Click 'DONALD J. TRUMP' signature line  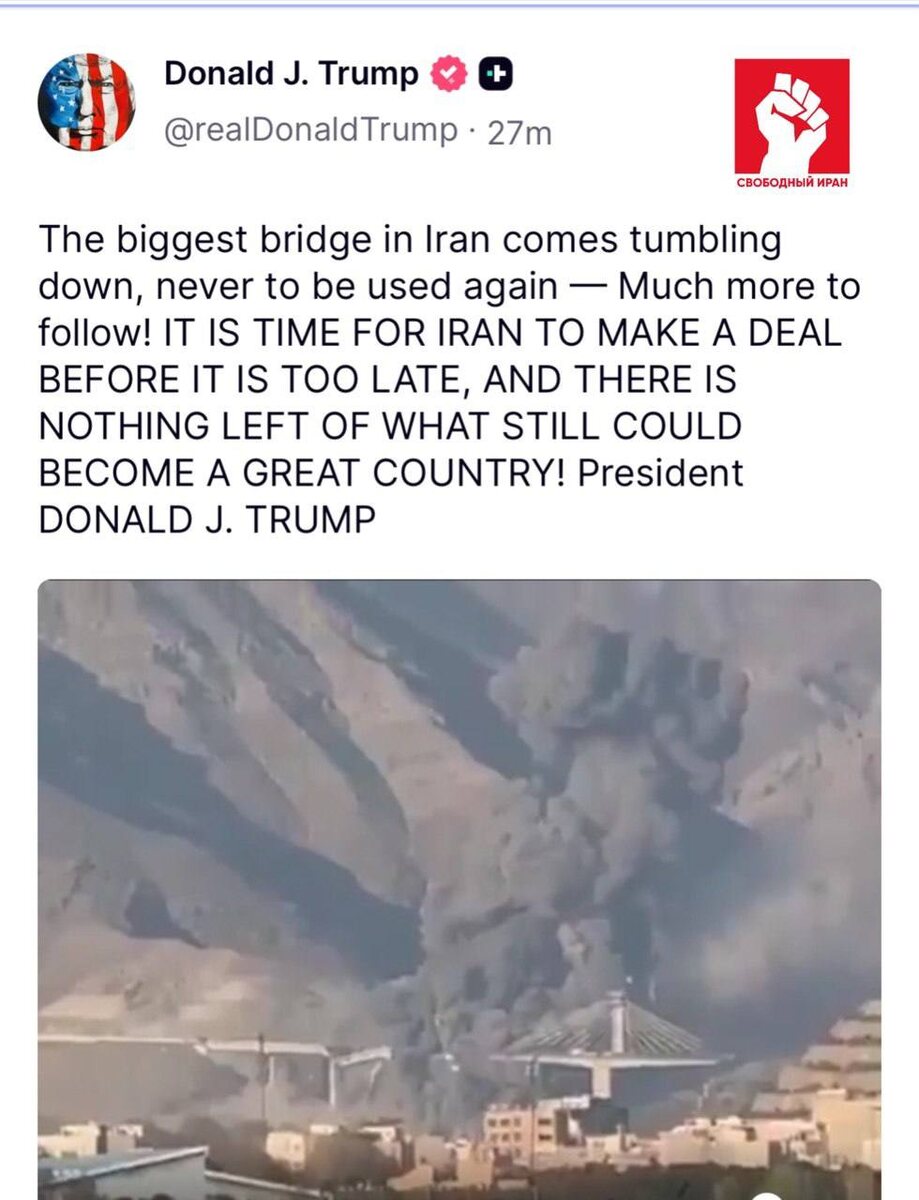click(207, 518)
